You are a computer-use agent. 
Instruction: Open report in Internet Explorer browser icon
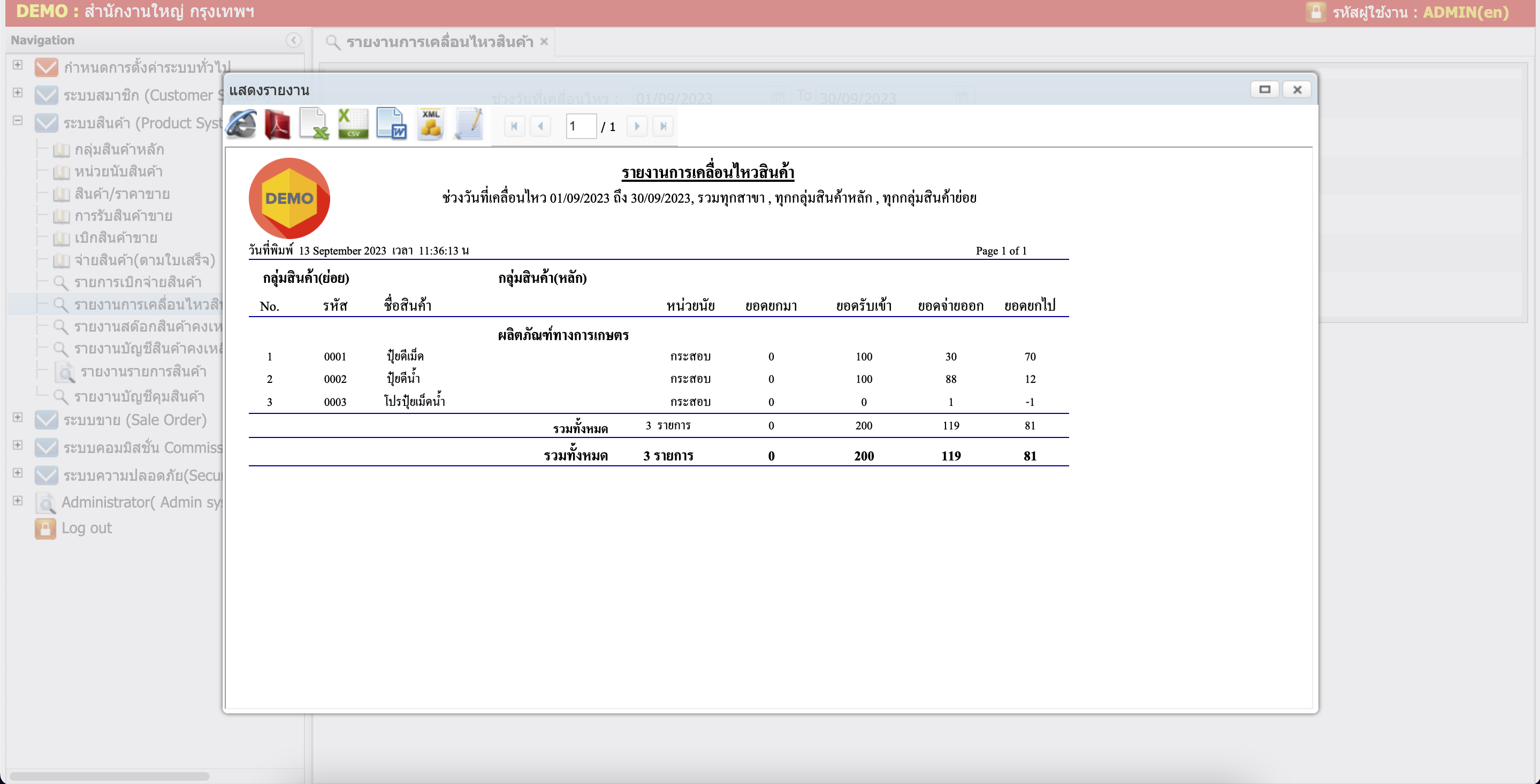point(241,125)
